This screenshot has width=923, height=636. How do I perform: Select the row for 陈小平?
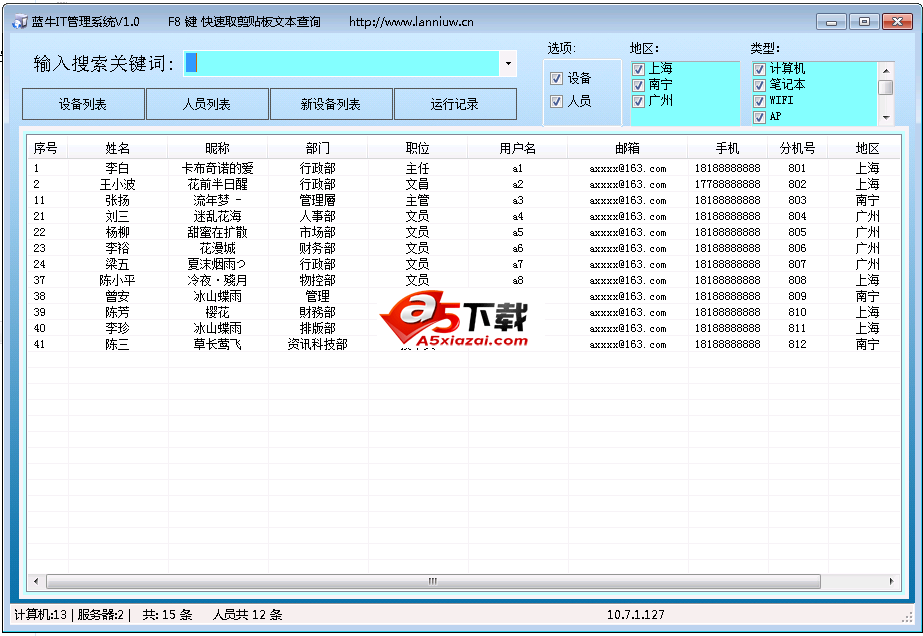click(x=463, y=280)
